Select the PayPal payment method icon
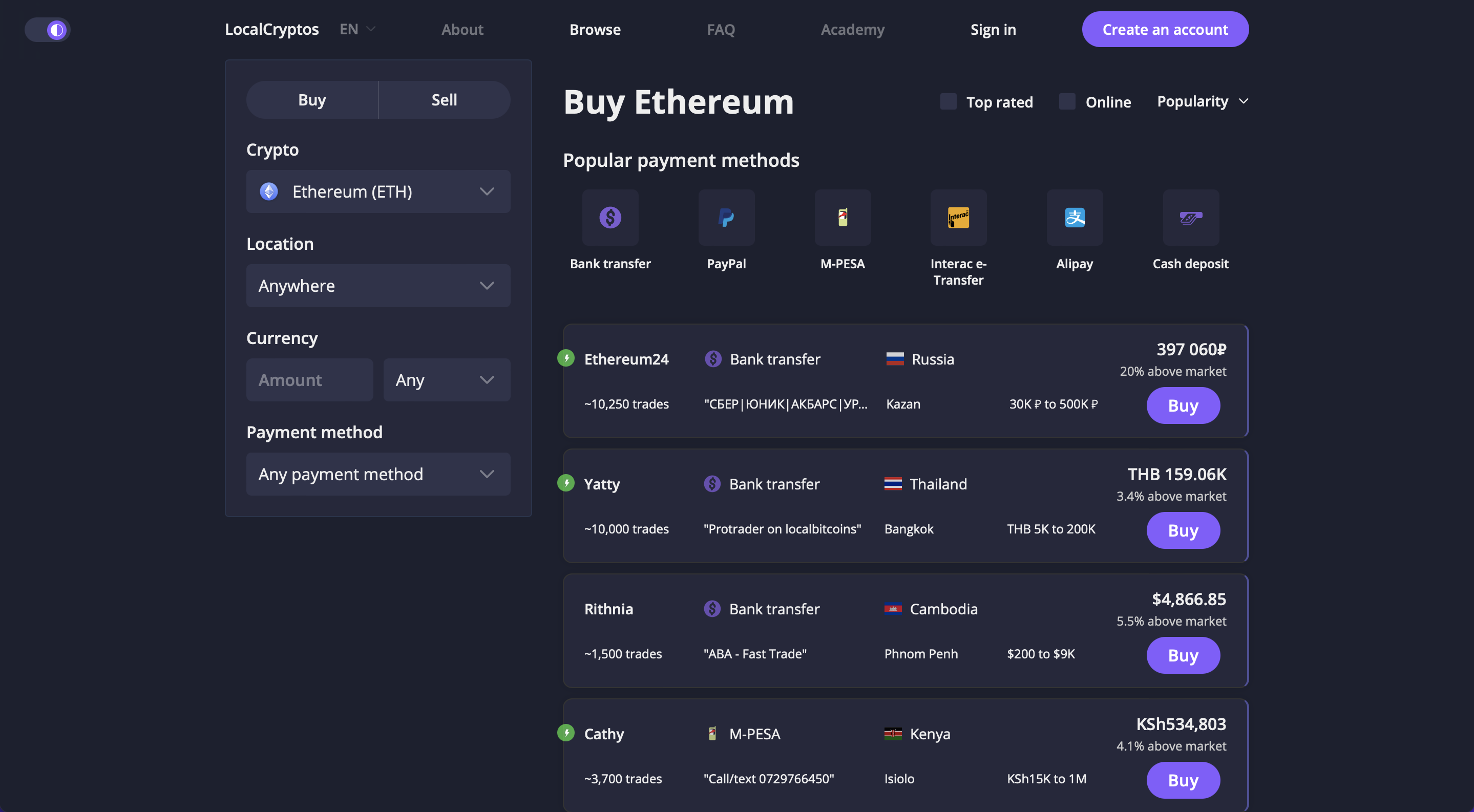1474x812 pixels. coord(726,217)
